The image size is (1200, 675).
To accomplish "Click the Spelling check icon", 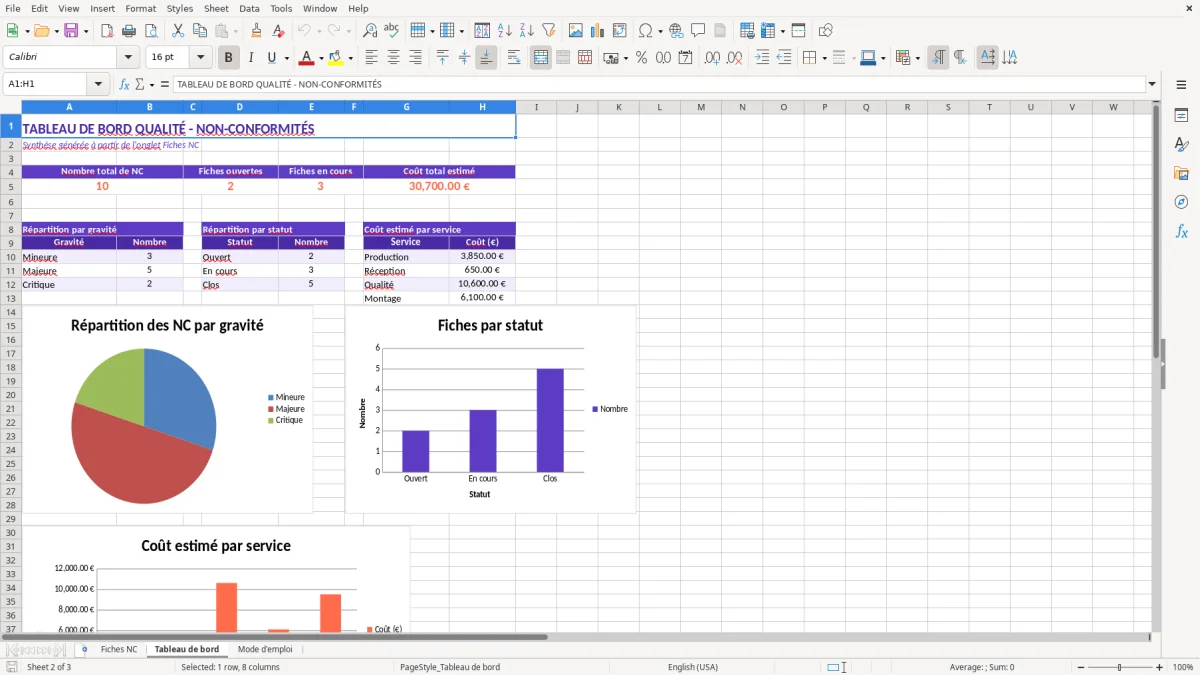I will [391, 31].
